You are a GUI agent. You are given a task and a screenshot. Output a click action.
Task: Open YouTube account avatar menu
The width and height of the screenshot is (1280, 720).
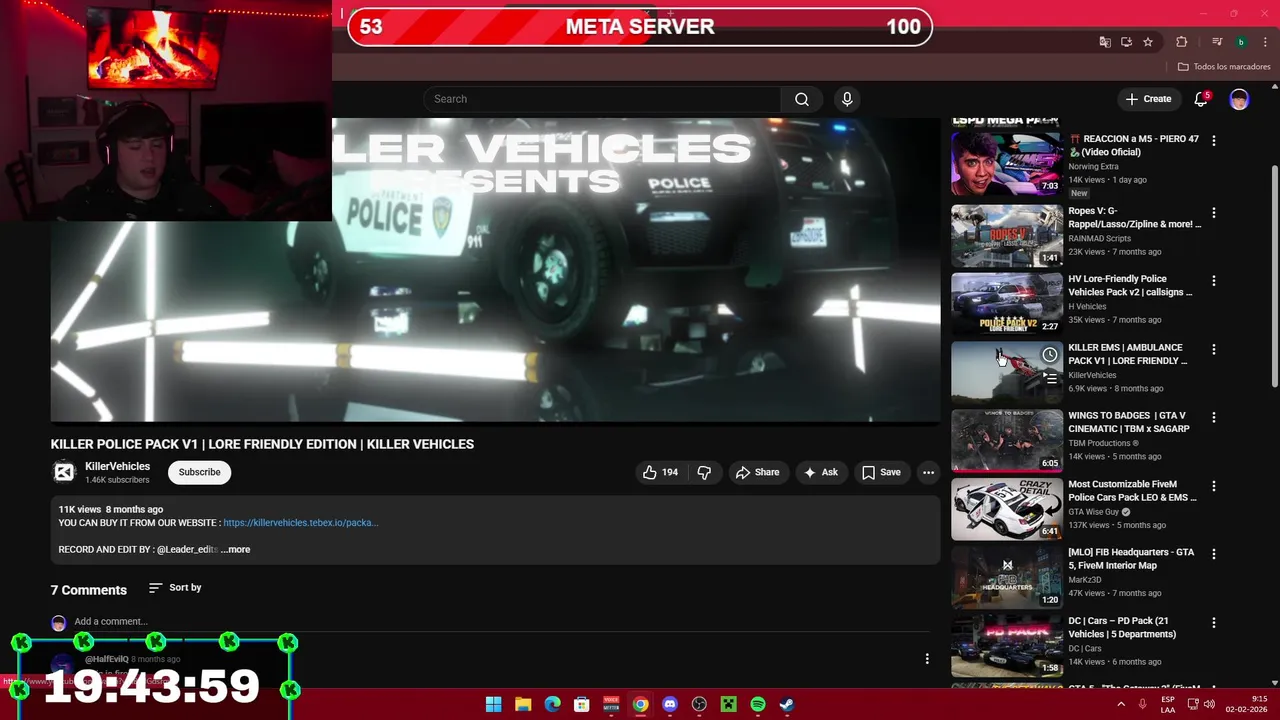(1239, 99)
